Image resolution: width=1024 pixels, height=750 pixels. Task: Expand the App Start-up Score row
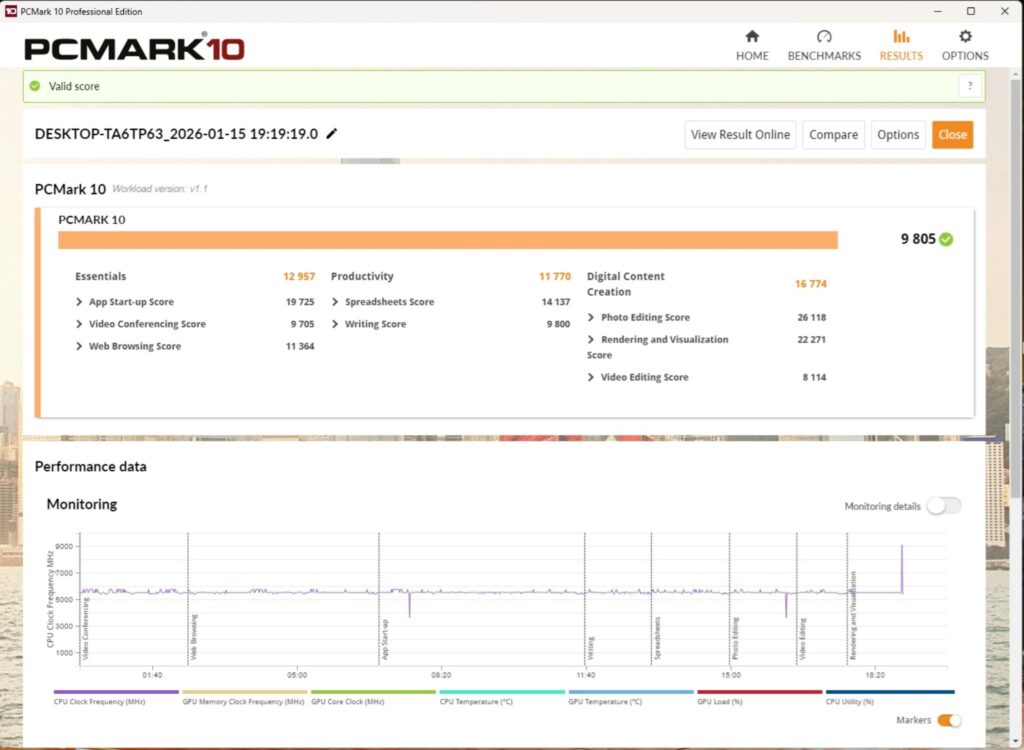point(79,302)
